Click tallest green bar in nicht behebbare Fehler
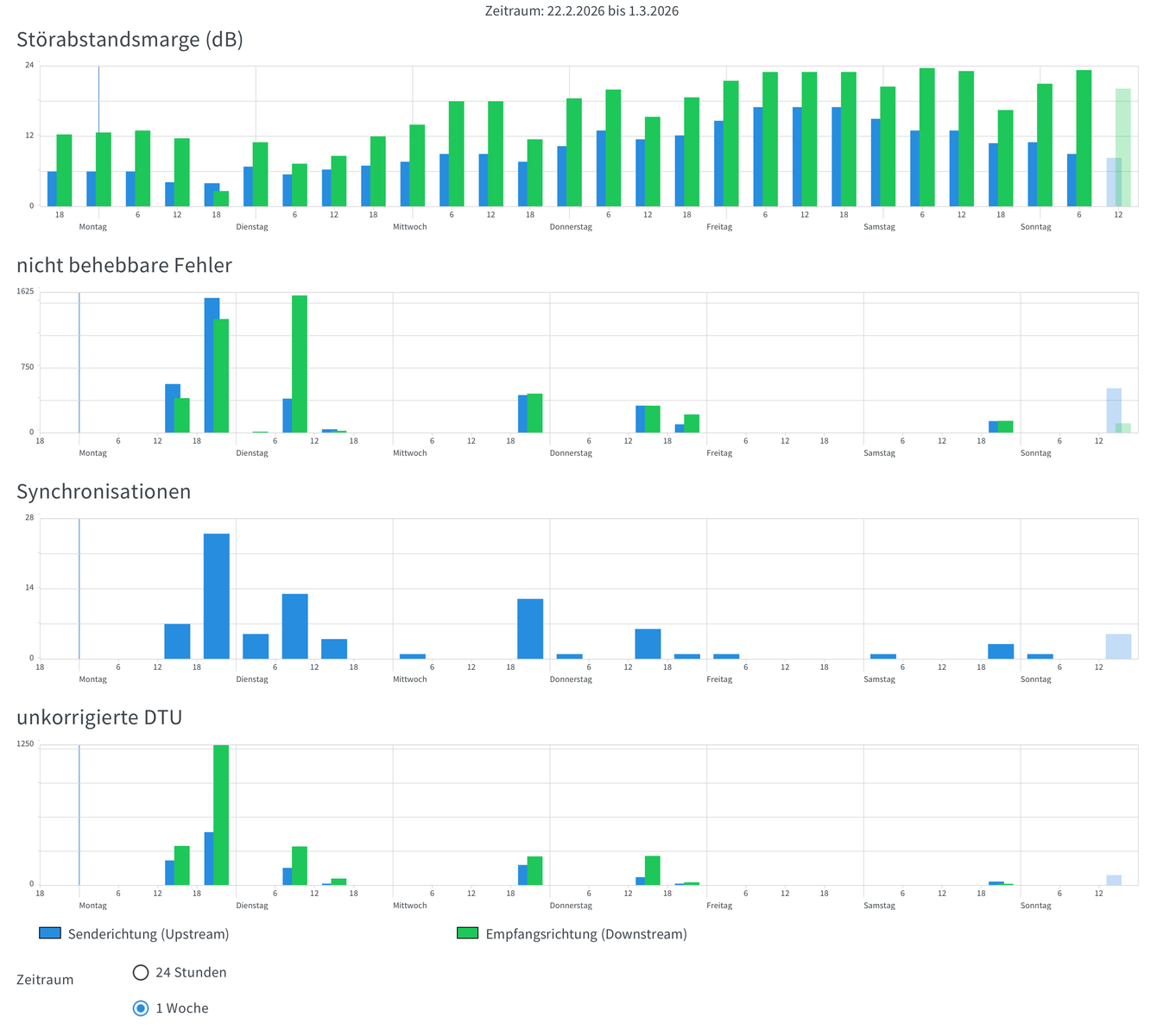Image resolution: width=1157 pixels, height=1036 pixels. (x=300, y=363)
